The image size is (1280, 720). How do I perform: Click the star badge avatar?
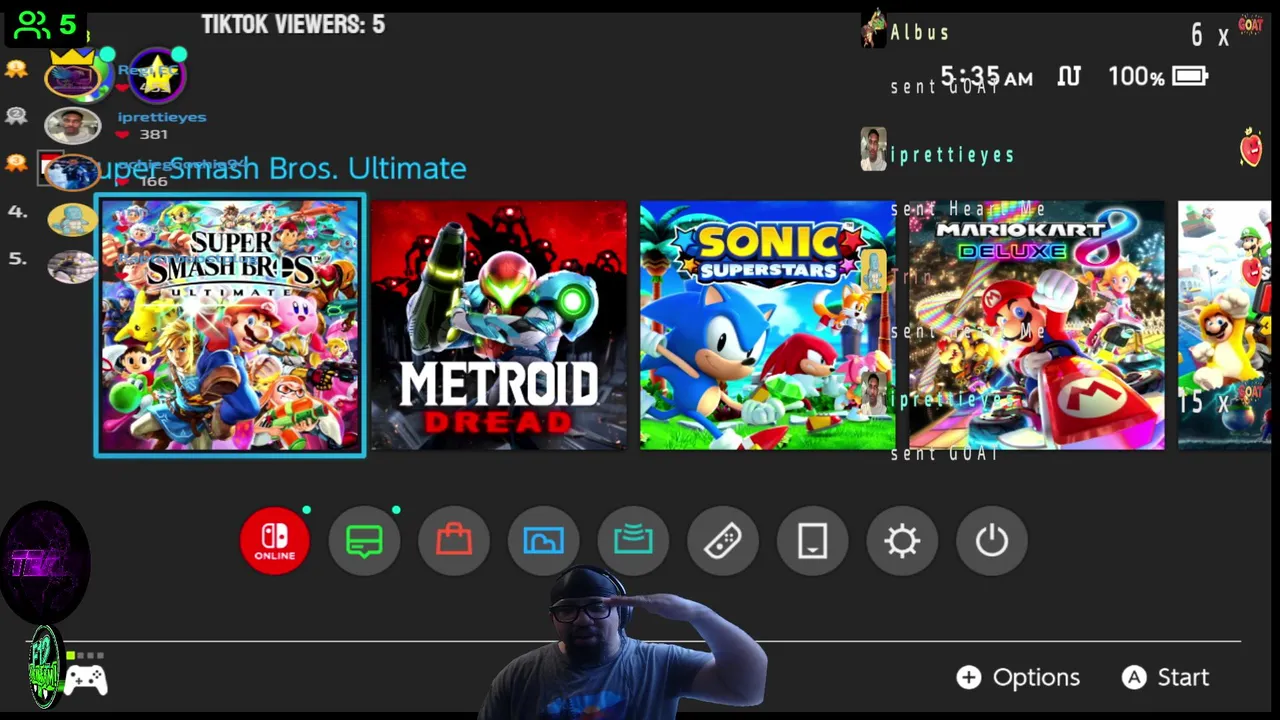[157, 74]
